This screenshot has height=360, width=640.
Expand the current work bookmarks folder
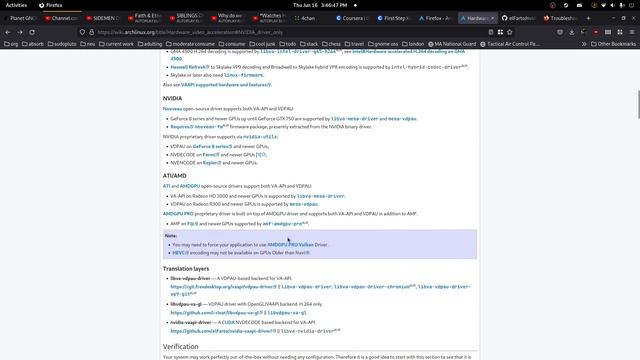click(x=116, y=44)
